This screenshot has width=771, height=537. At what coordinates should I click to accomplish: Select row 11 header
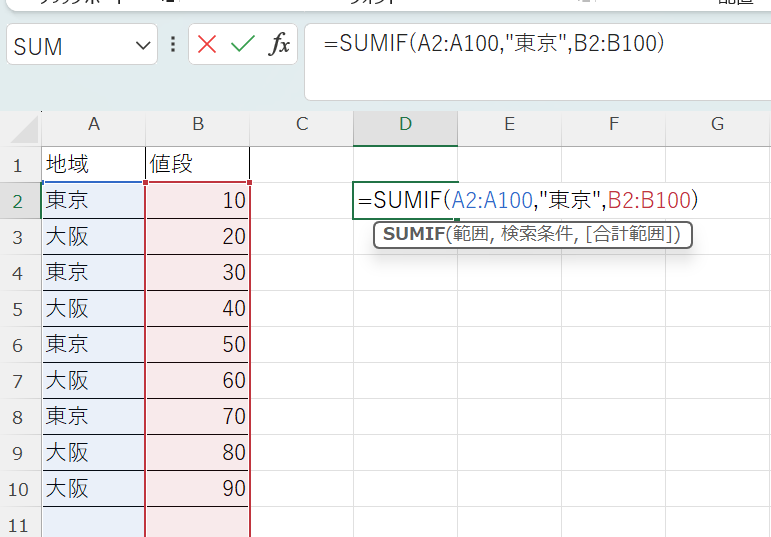tap(19, 524)
